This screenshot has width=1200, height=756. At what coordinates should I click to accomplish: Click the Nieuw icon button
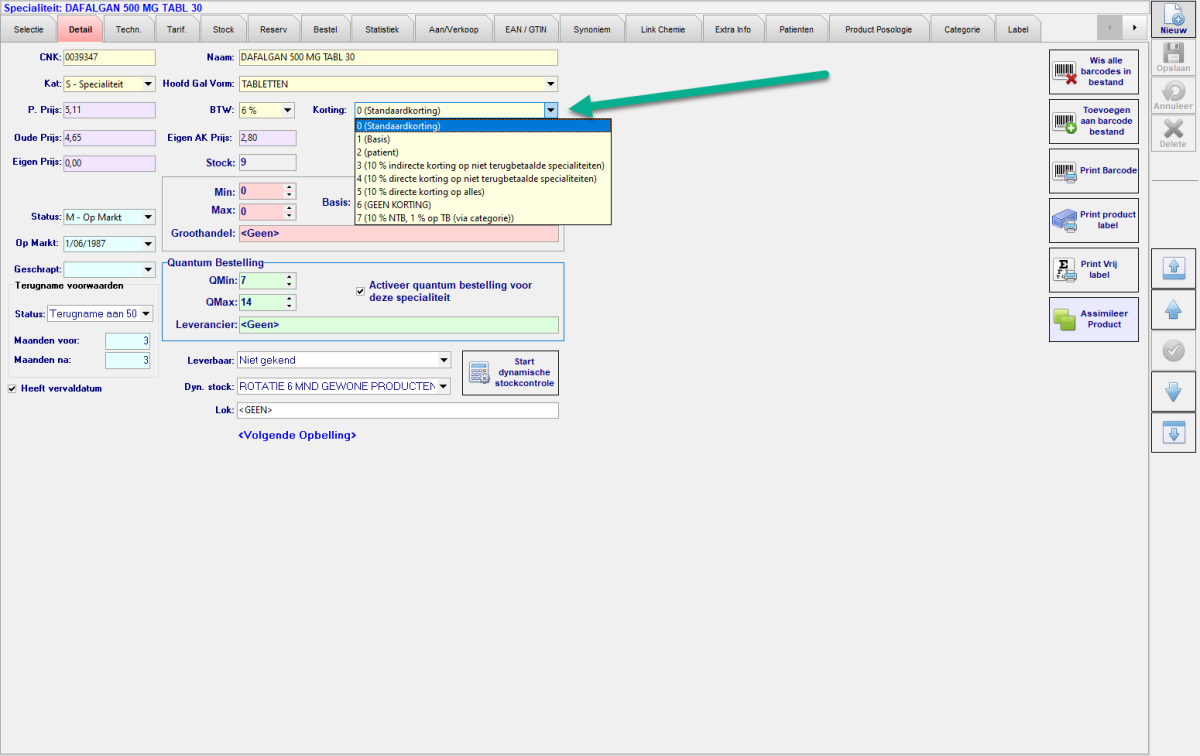[1173, 20]
